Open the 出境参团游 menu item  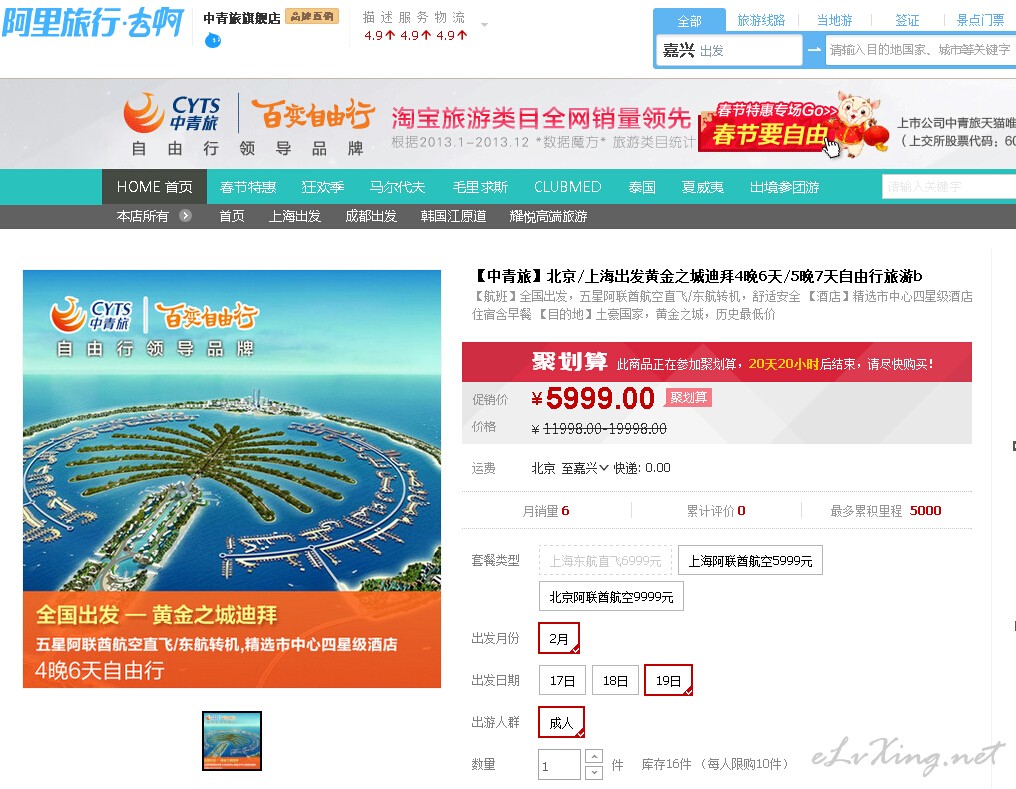(785, 187)
